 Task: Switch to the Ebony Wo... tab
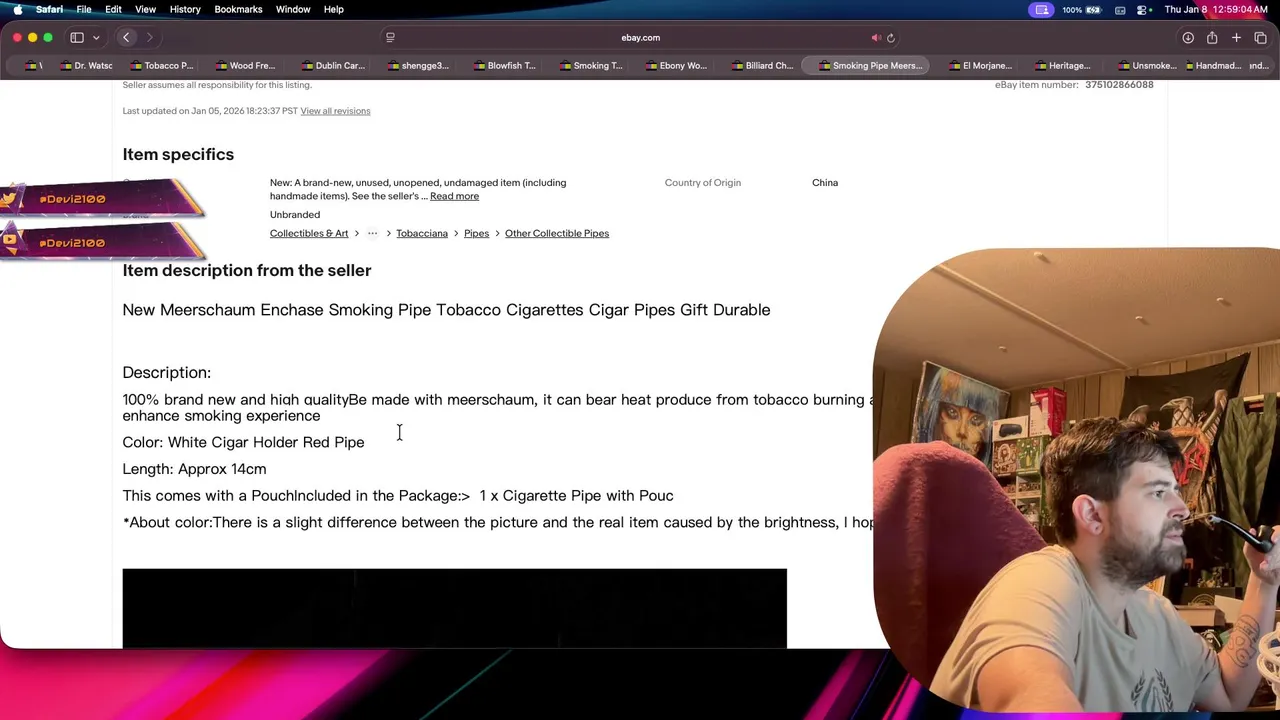675,66
